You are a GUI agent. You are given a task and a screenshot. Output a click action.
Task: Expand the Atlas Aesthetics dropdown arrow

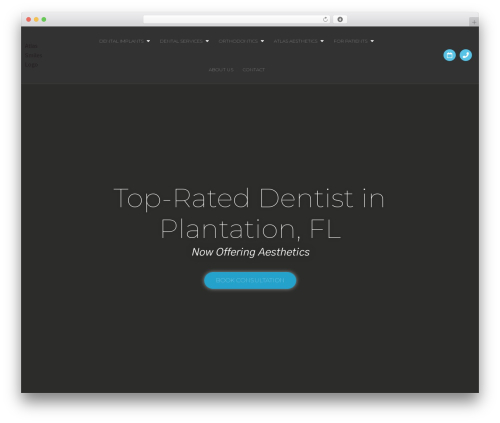pos(322,41)
